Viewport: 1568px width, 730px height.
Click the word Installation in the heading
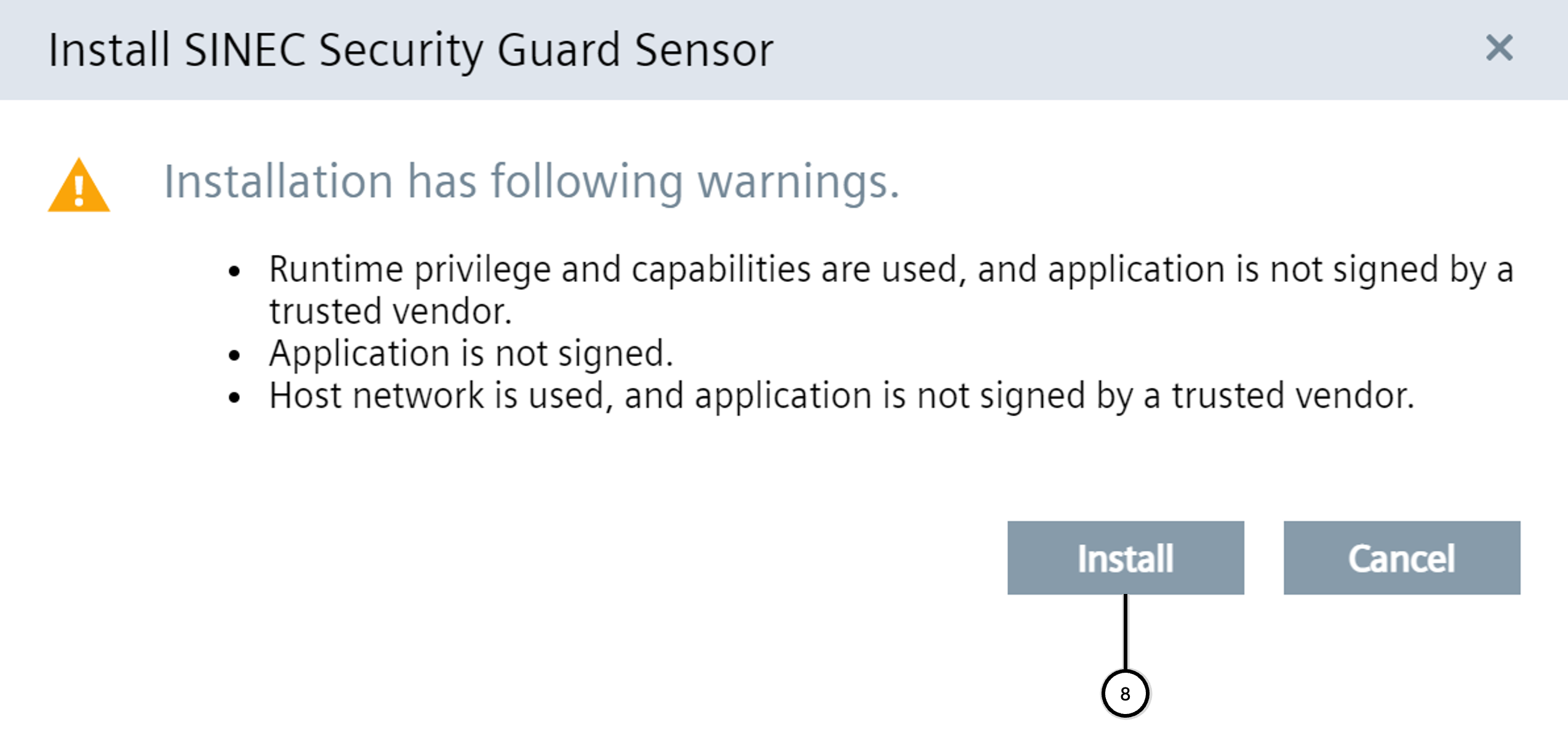(278, 182)
